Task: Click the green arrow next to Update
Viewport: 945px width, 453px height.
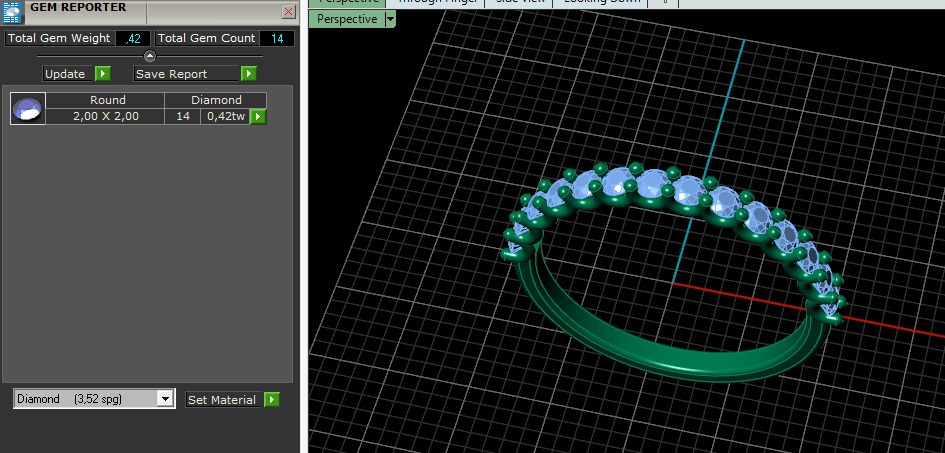Action: [102, 74]
